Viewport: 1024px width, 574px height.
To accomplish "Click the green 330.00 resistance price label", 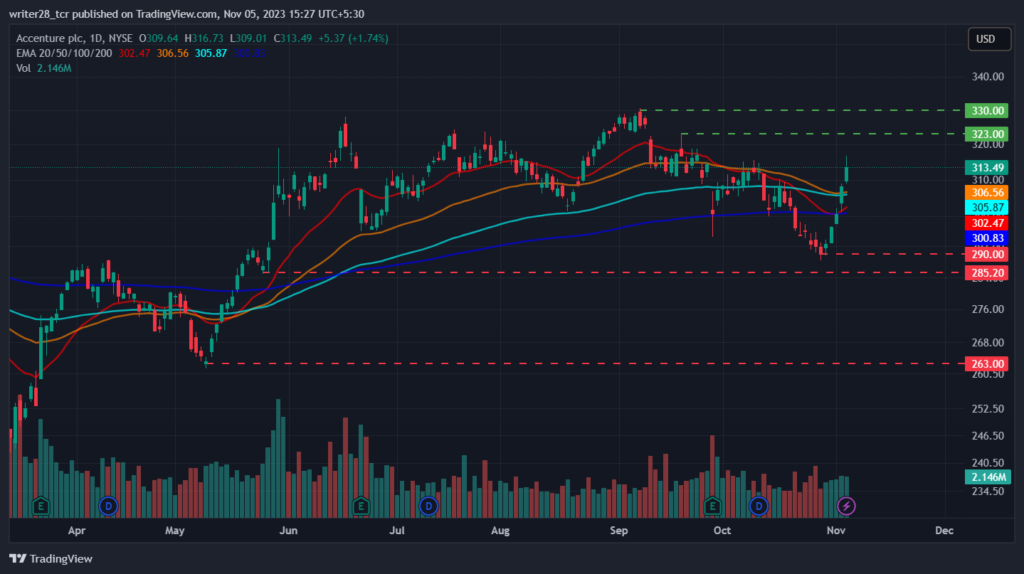I will 987,110.
